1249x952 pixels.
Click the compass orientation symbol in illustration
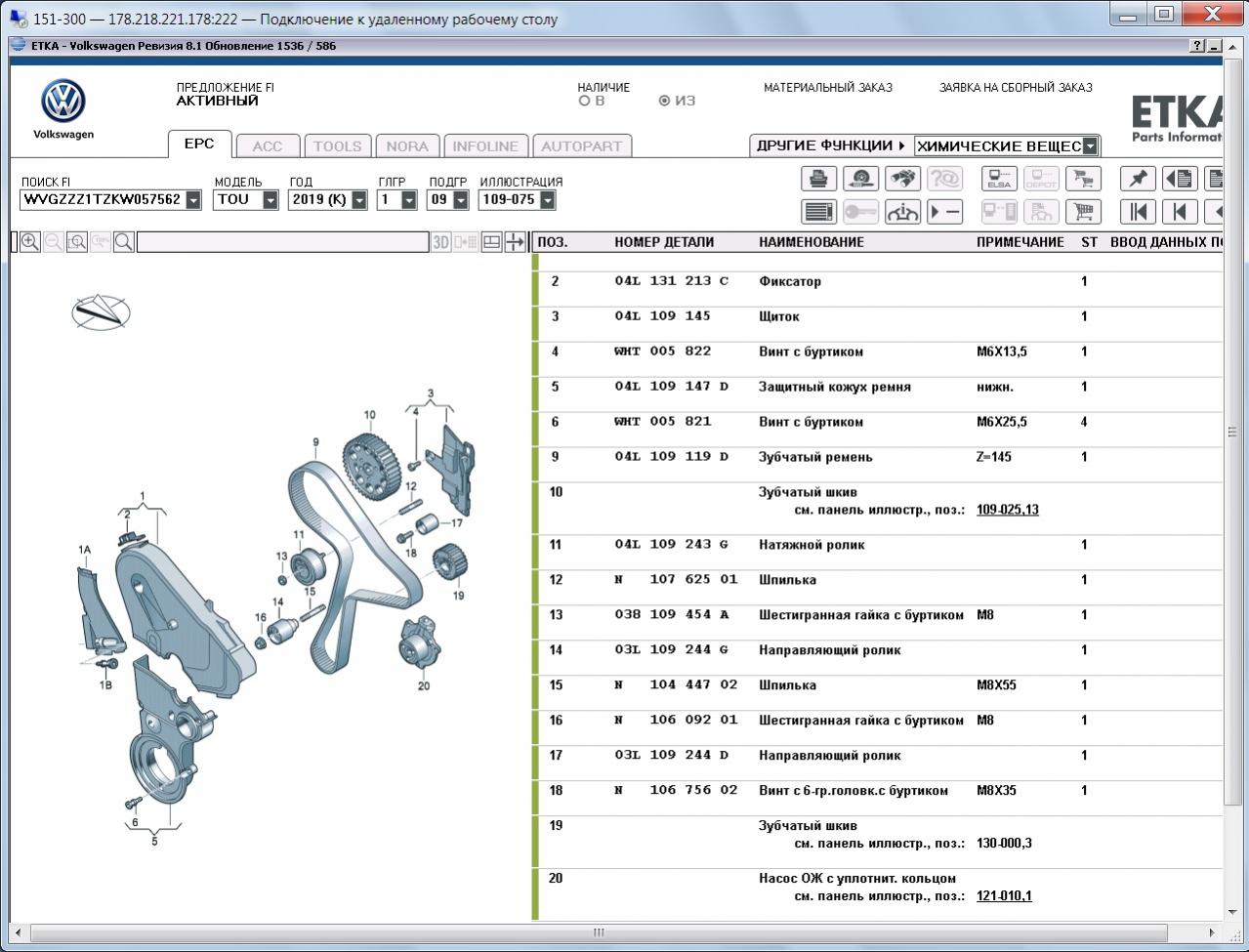(101, 312)
